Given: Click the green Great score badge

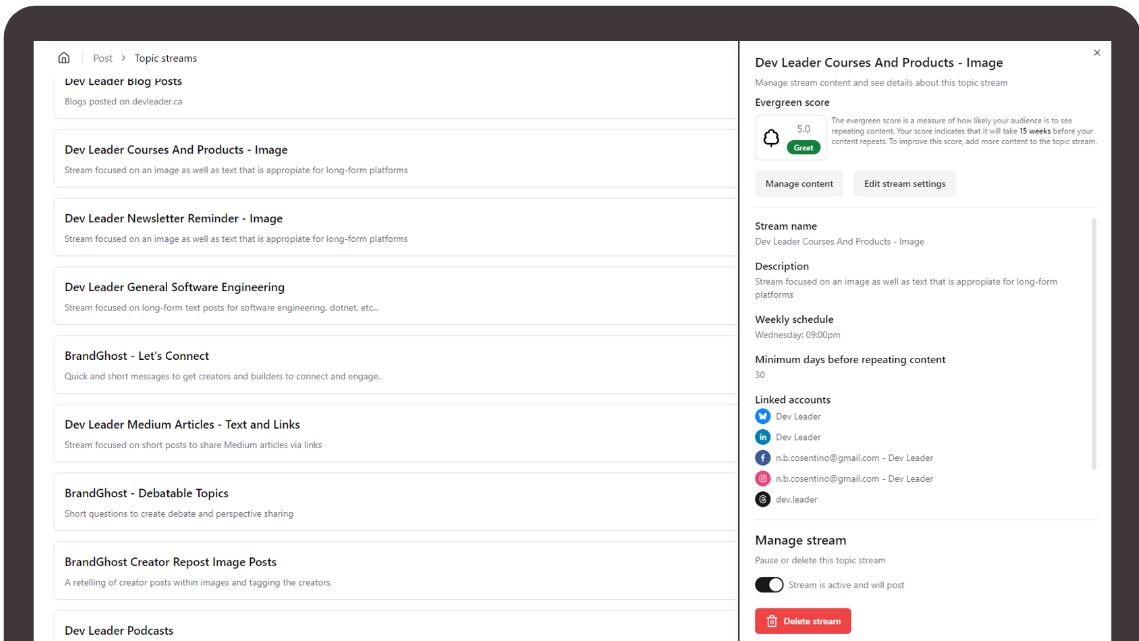Looking at the screenshot, I should (x=803, y=148).
